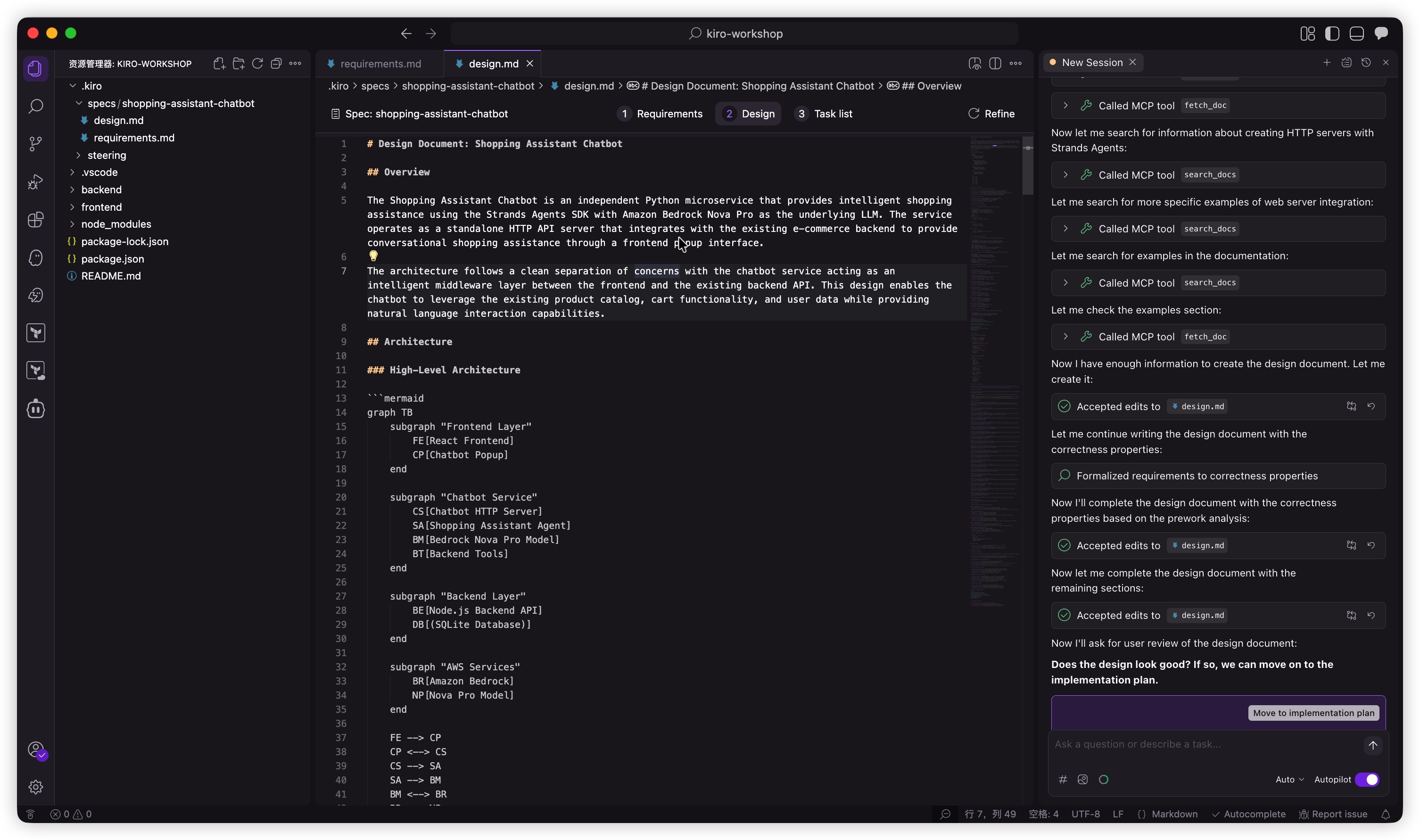The width and height of the screenshot is (1420, 840).
Task: Open the Extensions sidebar view
Action: click(36, 220)
